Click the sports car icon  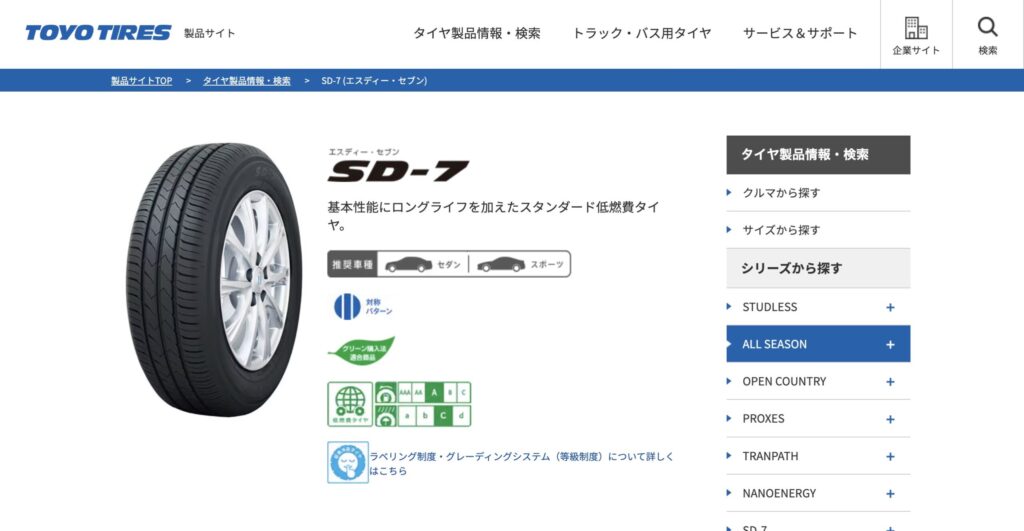(x=501, y=265)
